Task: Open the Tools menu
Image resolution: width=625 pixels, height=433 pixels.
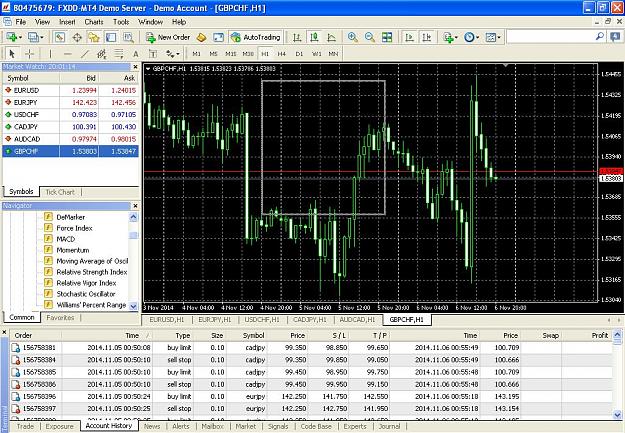Action: click(121, 22)
